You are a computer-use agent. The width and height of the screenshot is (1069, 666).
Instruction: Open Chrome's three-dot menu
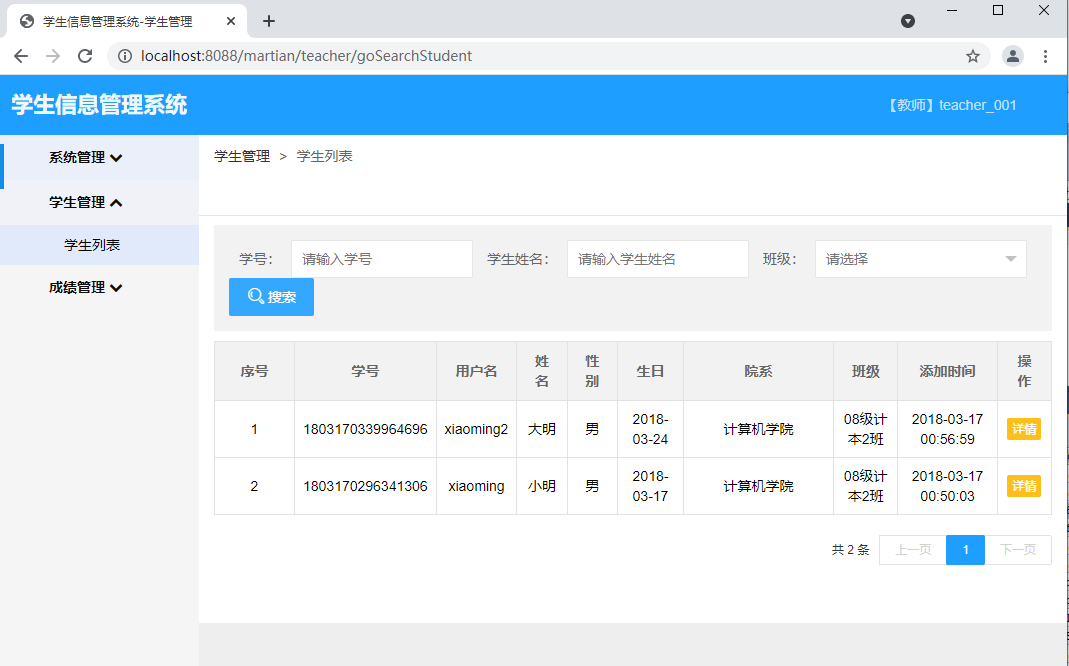(x=1045, y=56)
